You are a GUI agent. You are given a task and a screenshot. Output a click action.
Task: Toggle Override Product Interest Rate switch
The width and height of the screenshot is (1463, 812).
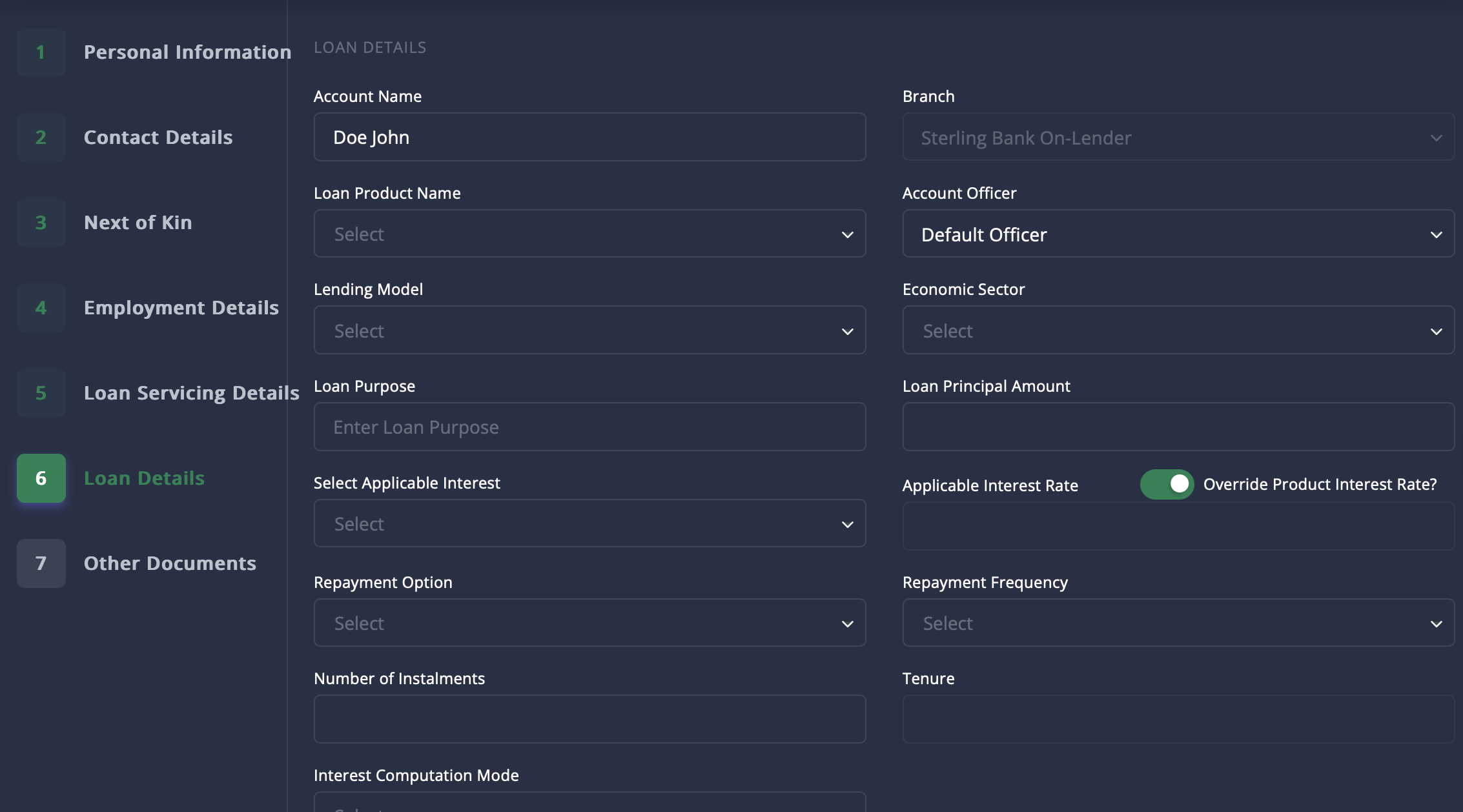[x=1167, y=484]
